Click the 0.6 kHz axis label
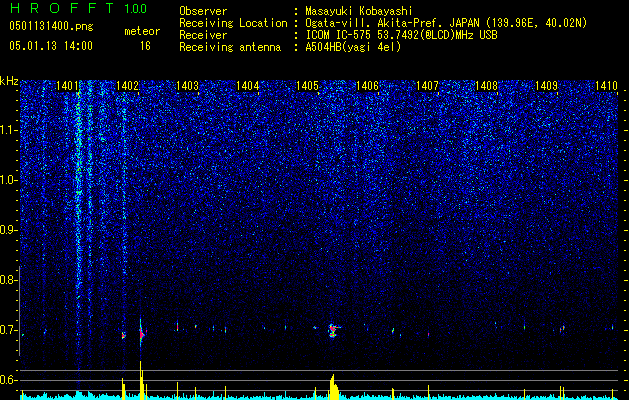The image size is (629, 400). [x=7, y=380]
